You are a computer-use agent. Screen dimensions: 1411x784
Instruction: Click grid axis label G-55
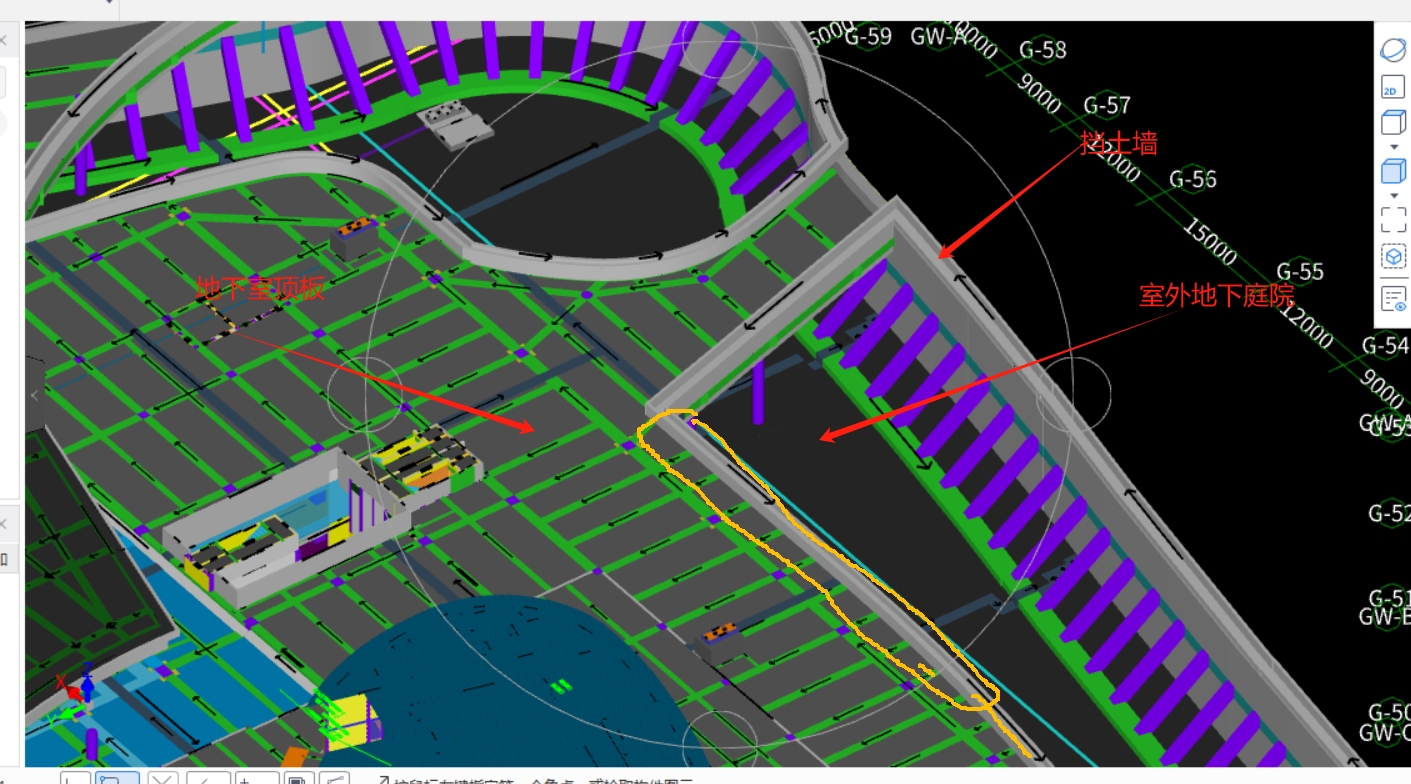[1300, 271]
